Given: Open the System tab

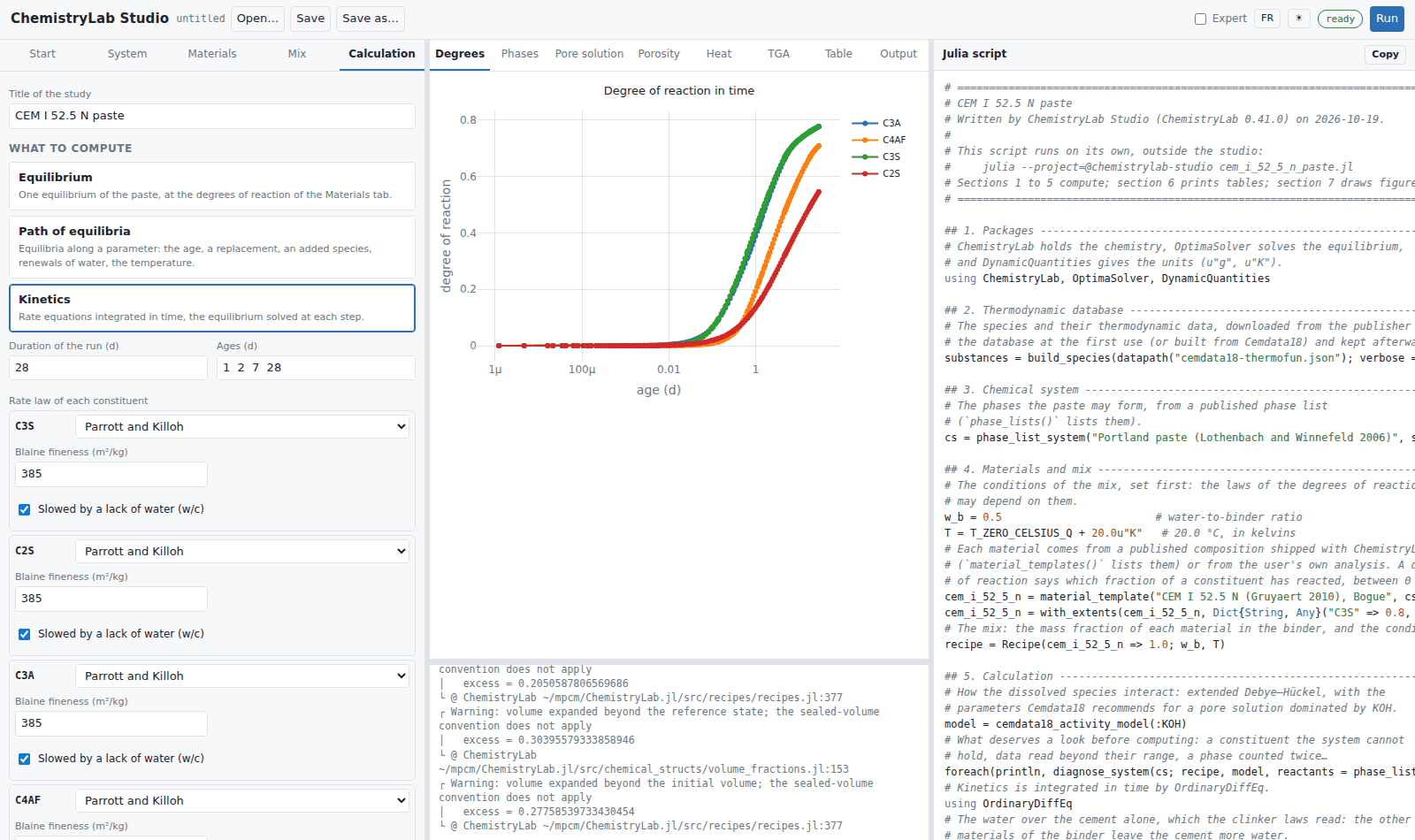Looking at the screenshot, I should point(127,54).
